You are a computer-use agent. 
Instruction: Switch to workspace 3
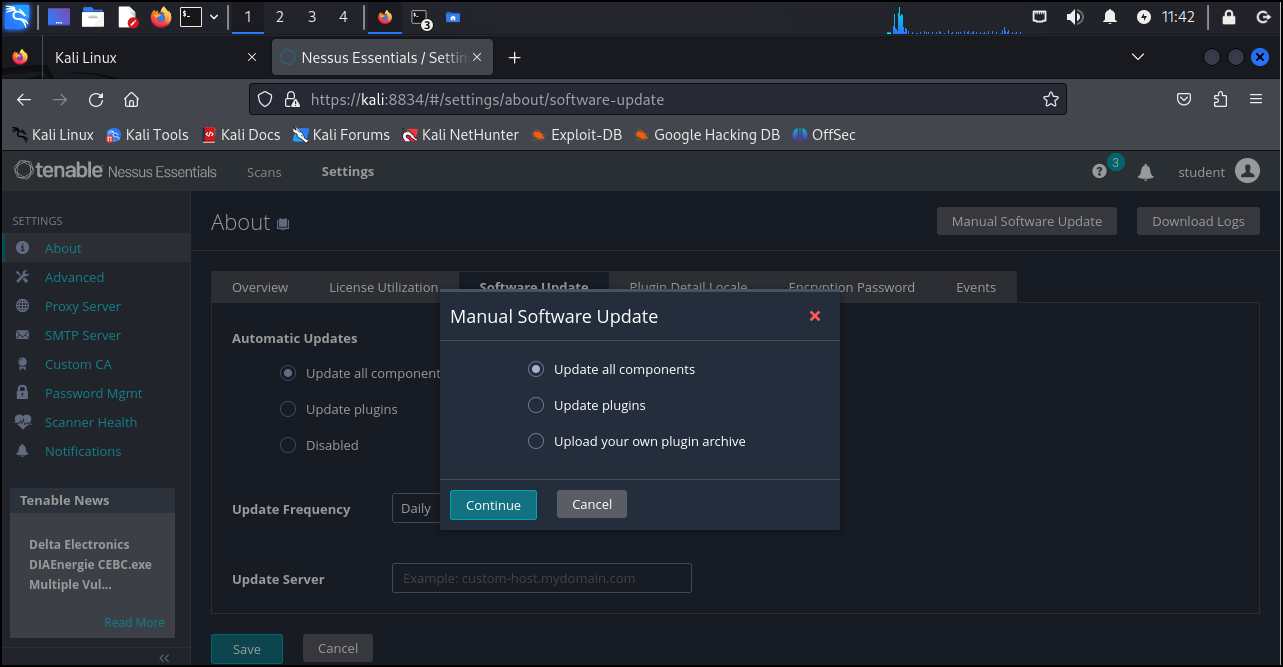coord(311,17)
